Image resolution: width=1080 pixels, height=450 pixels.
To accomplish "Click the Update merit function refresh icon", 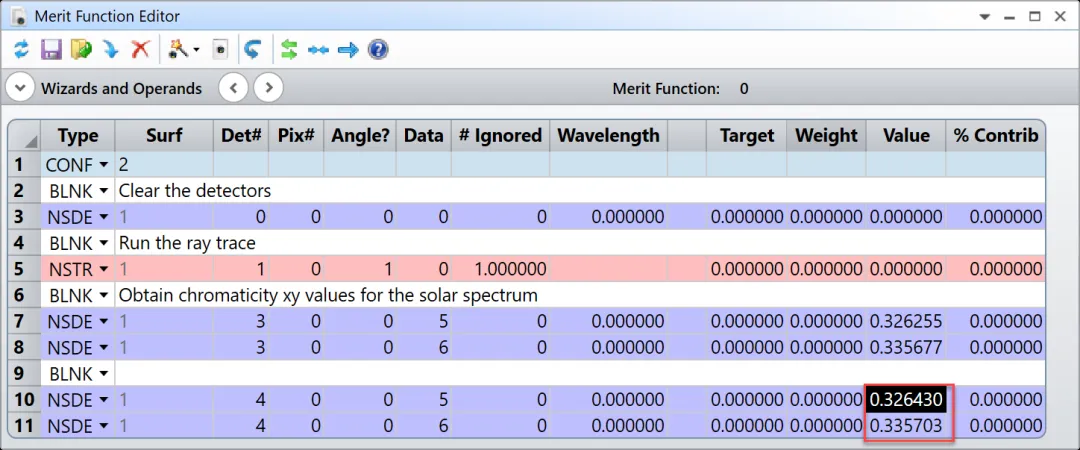I will pyautogui.click(x=21, y=49).
